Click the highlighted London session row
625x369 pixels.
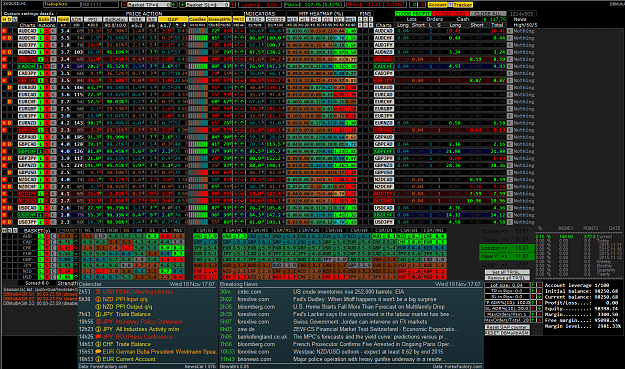click(x=507, y=248)
